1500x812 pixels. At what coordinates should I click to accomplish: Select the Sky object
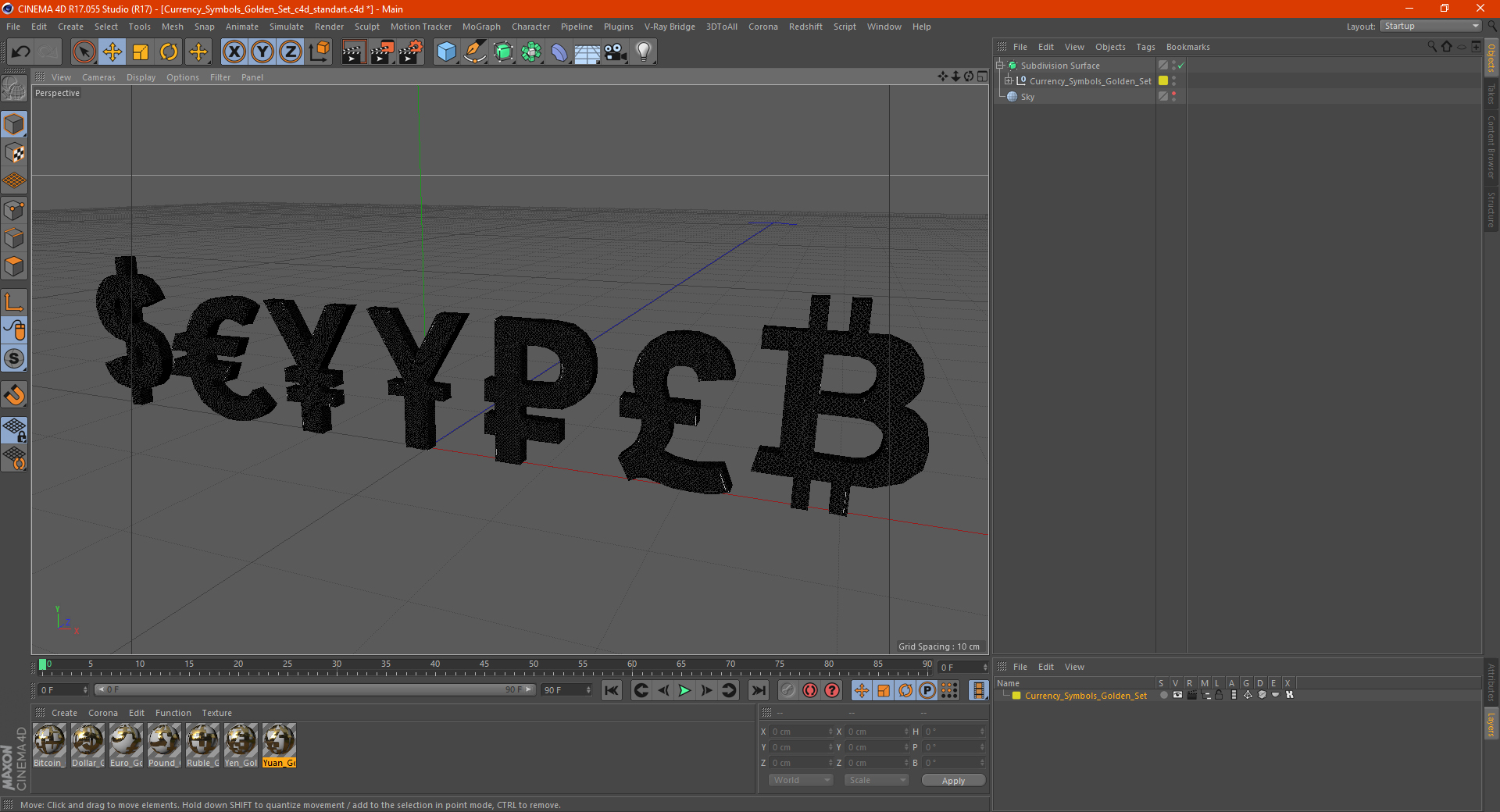point(1027,97)
